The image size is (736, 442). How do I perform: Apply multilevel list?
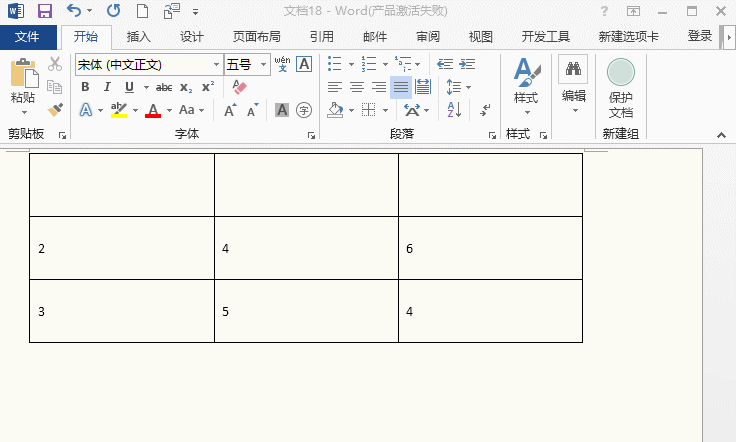point(403,63)
